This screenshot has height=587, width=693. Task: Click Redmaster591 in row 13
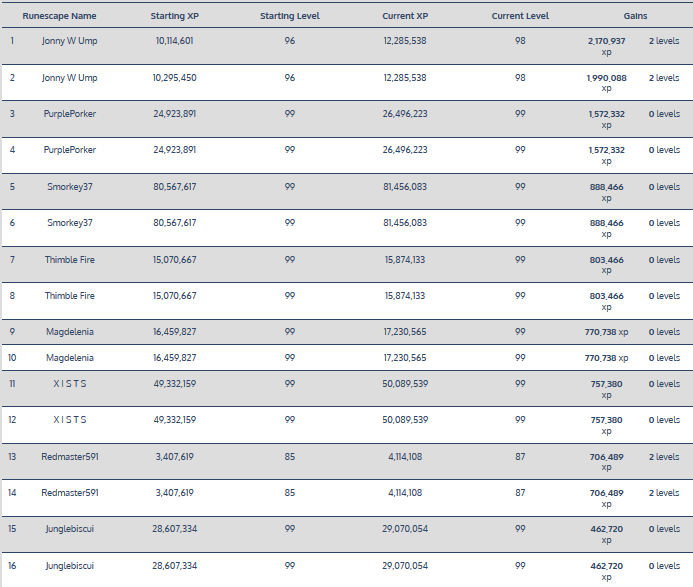(x=70, y=456)
